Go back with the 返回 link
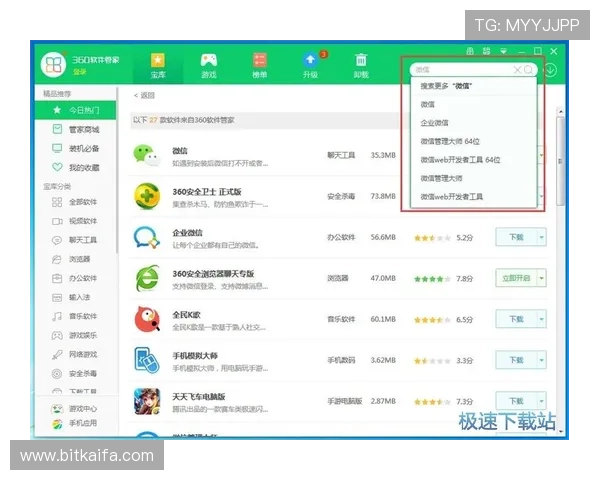This screenshot has width=600, height=480. click(144, 95)
